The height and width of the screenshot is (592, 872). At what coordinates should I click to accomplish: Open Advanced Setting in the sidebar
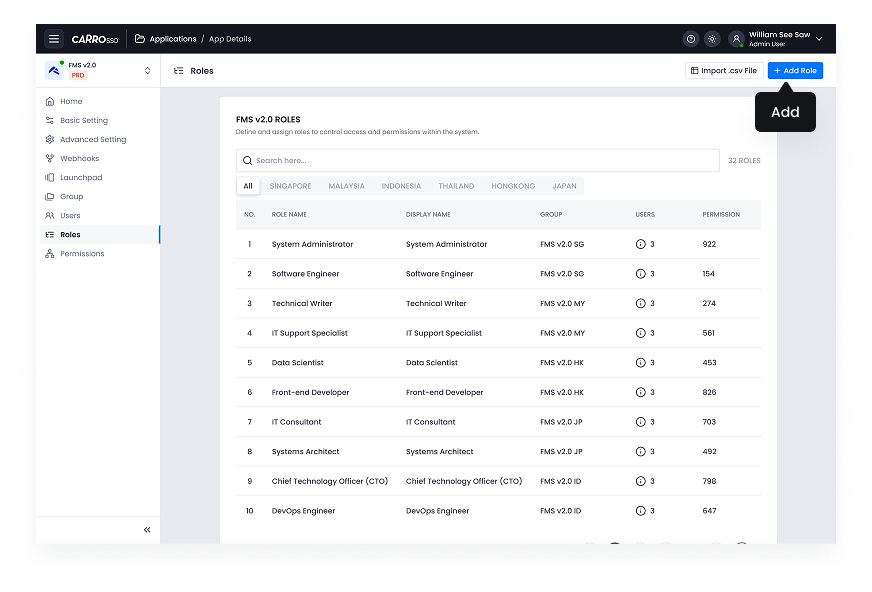[92, 140]
